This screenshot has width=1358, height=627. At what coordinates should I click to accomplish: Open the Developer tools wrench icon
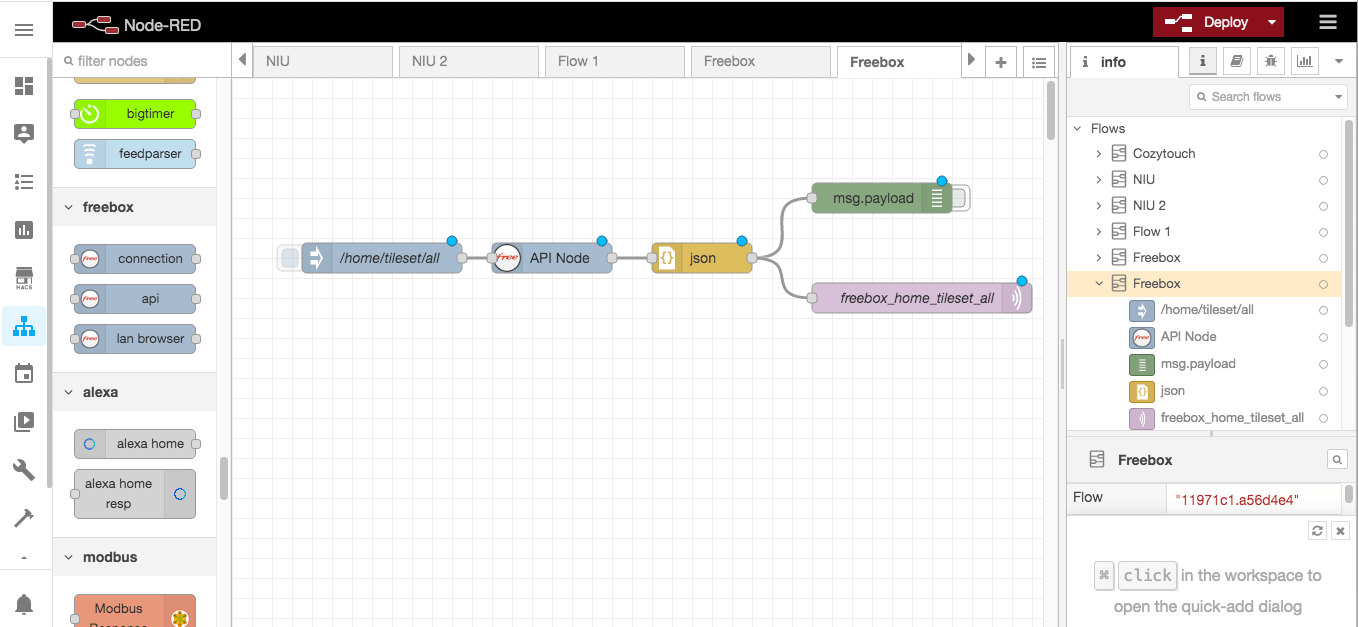[x=24, y=470]
